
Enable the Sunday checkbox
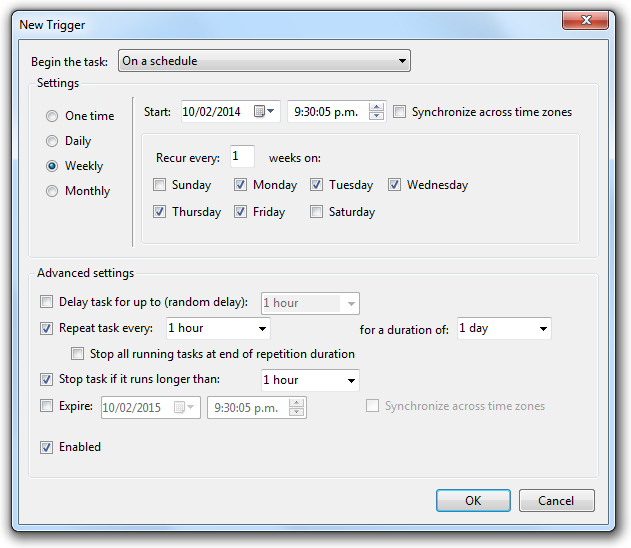[160, 185]
